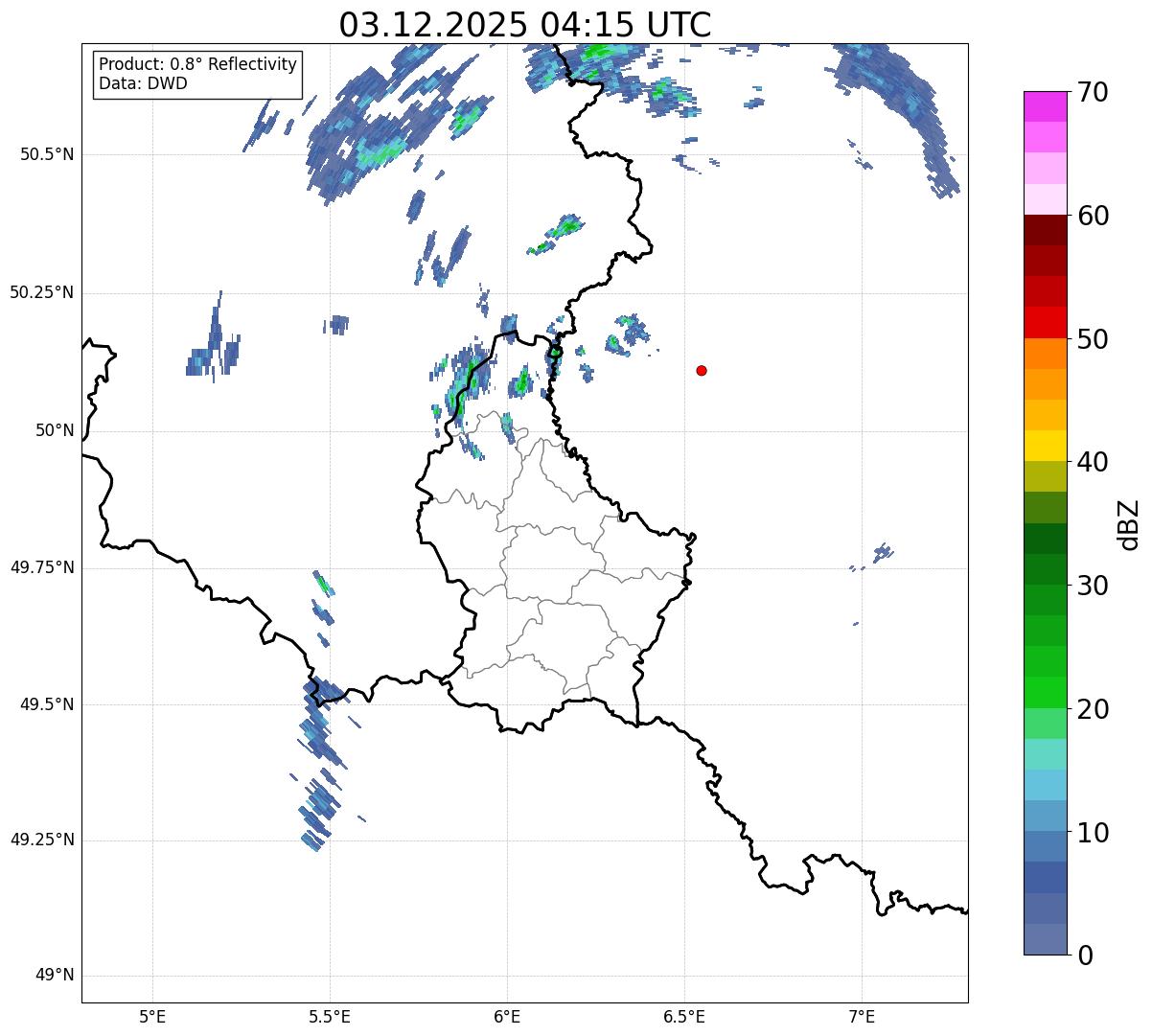This screenshot has height=1036, width=1152.
Task: Click the colorbar tick label "50"
Action: (1093, 339)
